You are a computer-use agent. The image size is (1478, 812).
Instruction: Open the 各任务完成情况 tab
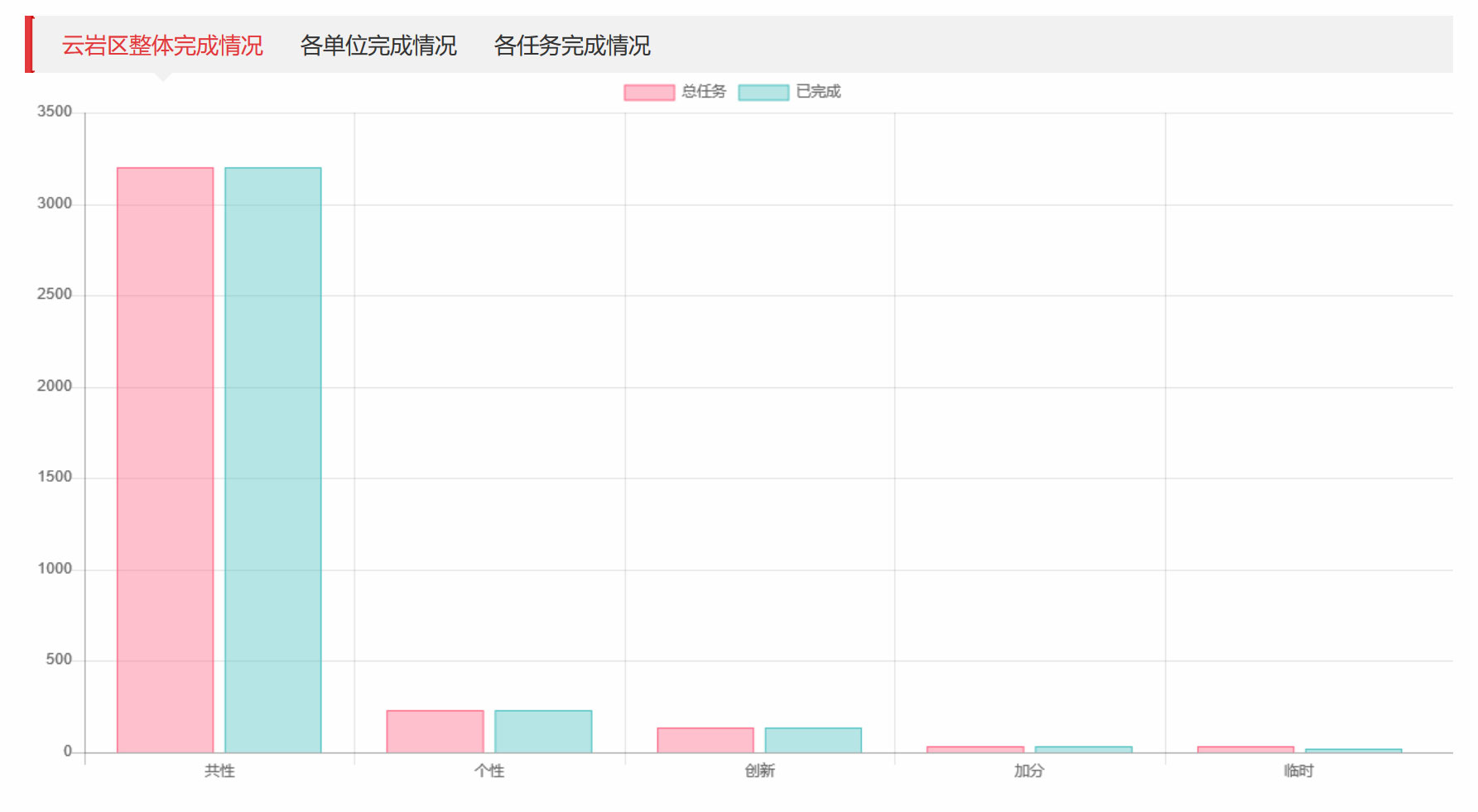click(572, 46)
